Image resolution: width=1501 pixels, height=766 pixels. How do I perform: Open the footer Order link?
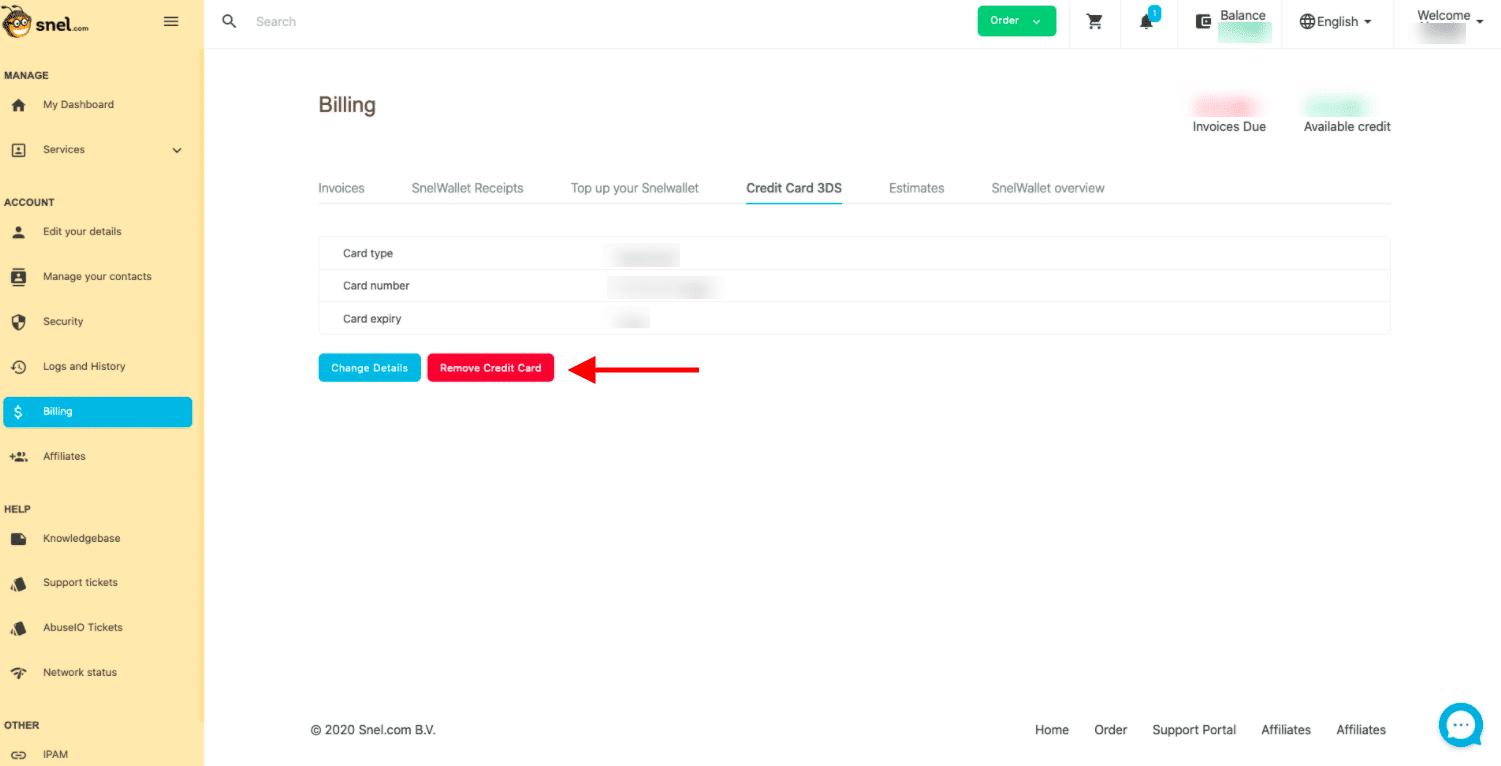click(1111, 730)
